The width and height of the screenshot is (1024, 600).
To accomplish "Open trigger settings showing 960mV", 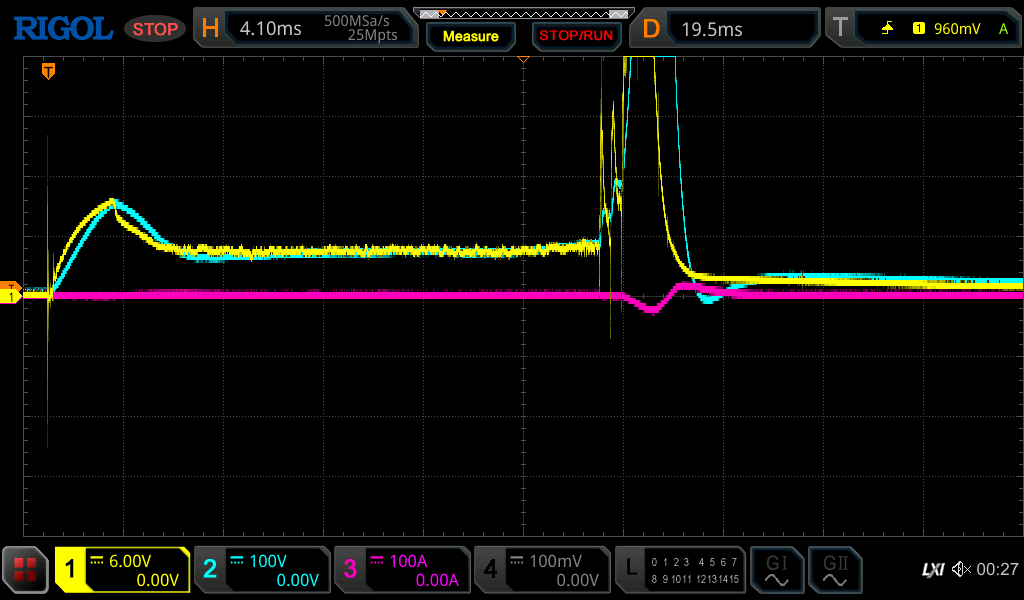I will click(921, 29).
